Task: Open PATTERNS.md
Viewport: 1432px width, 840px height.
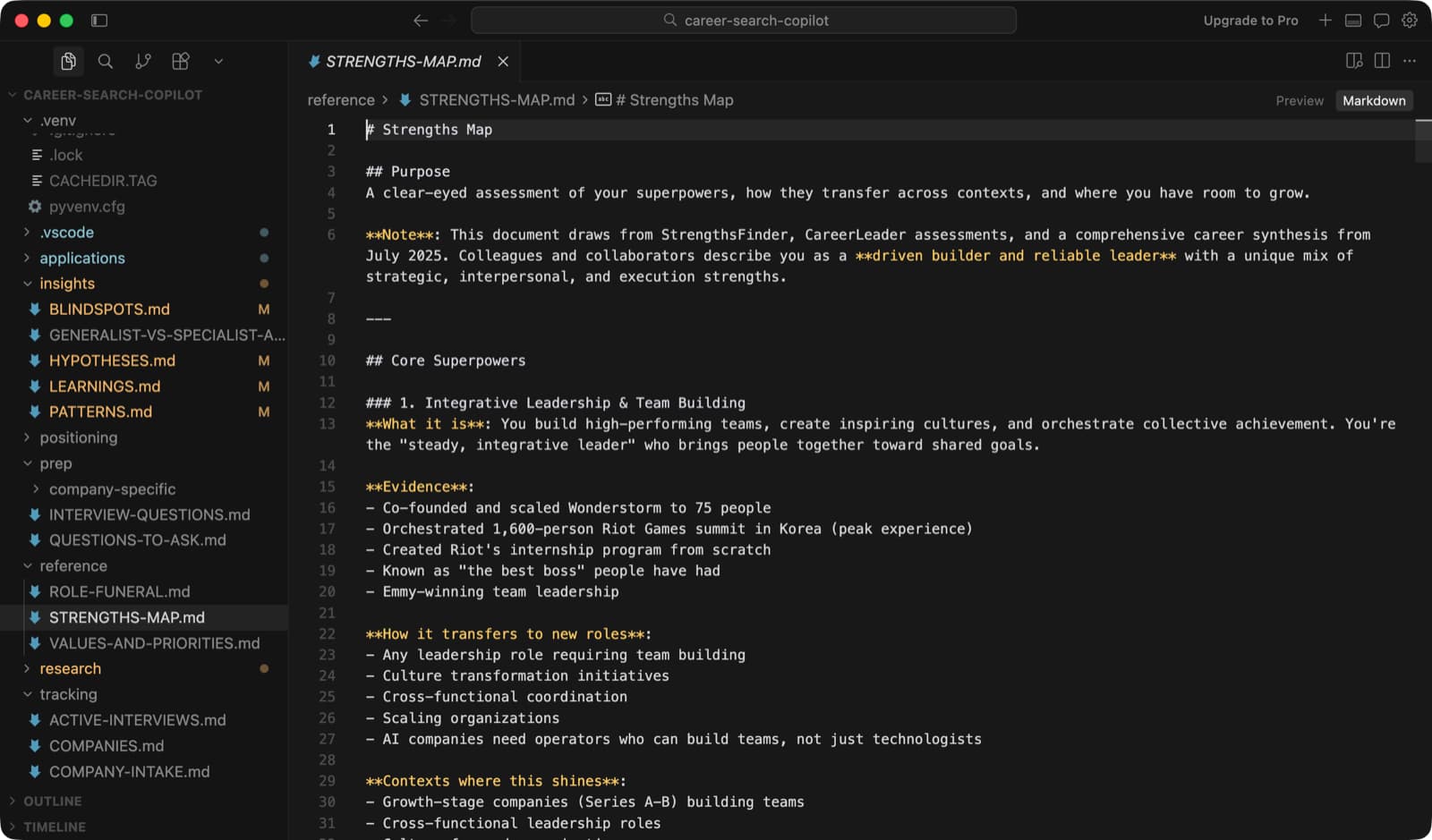Action: [x=100, y=412]
